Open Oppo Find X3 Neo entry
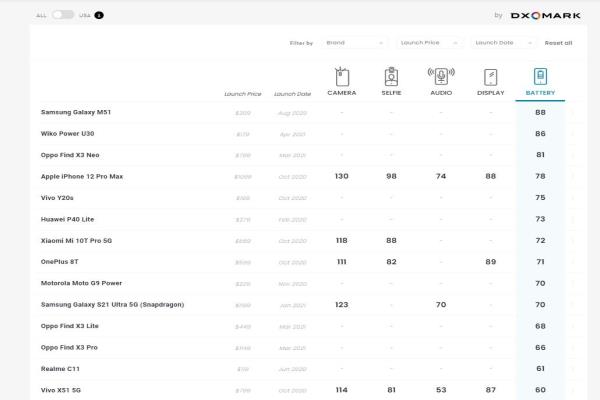This screenshot has height=400, width=600. coord(70,155)
